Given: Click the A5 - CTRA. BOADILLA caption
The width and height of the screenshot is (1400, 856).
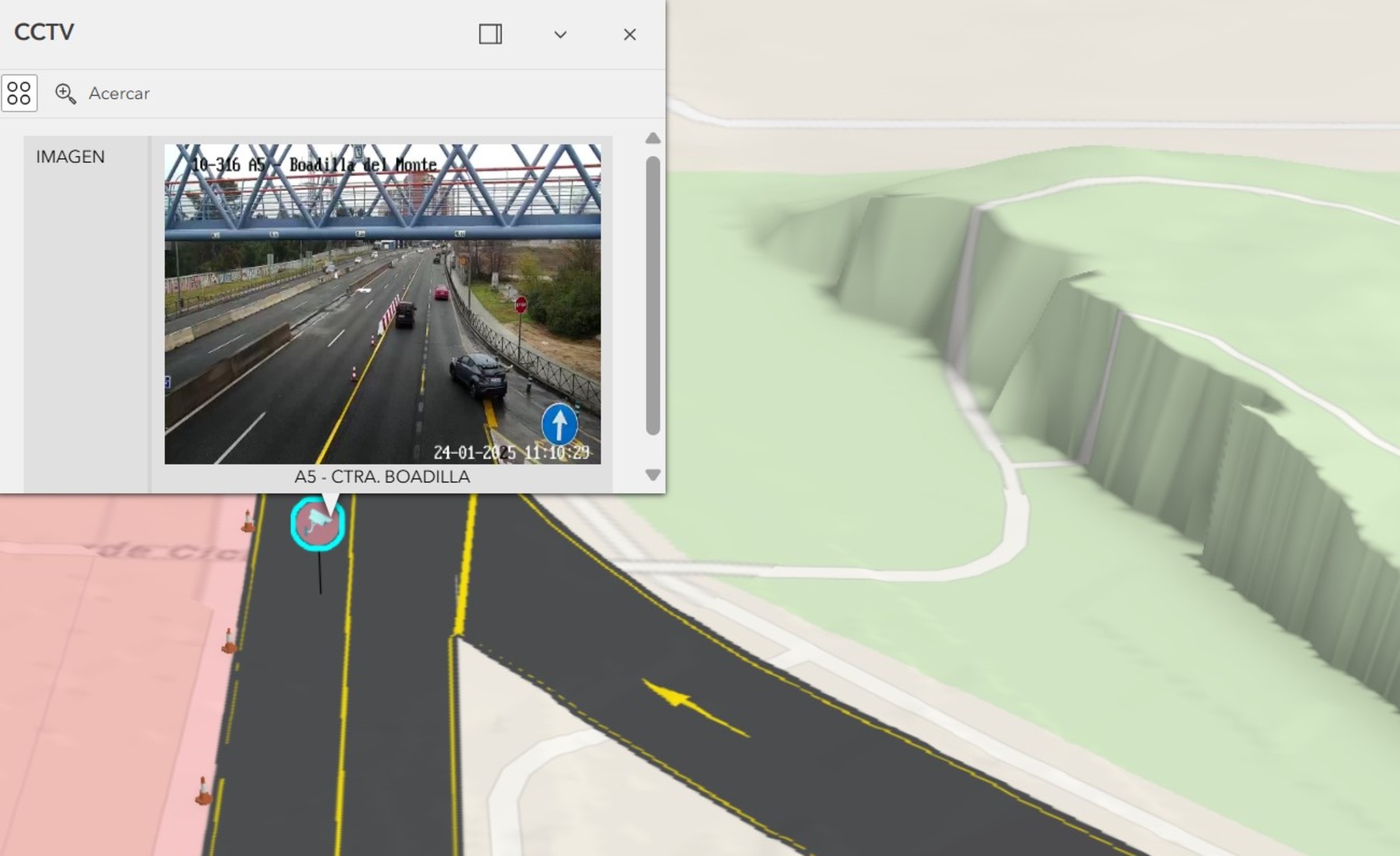Looking at the screenshot, I should click(x=382, y=477).
